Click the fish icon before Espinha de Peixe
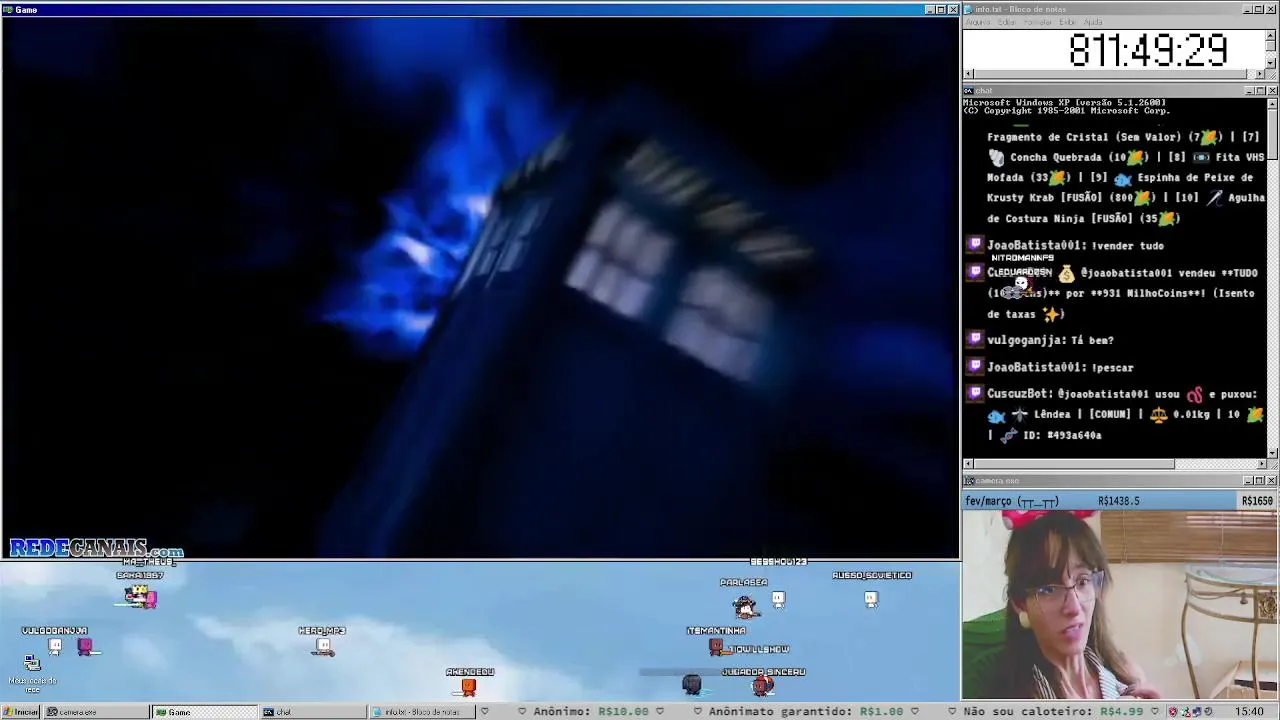1280x720 pixels. coord(1122,178)
